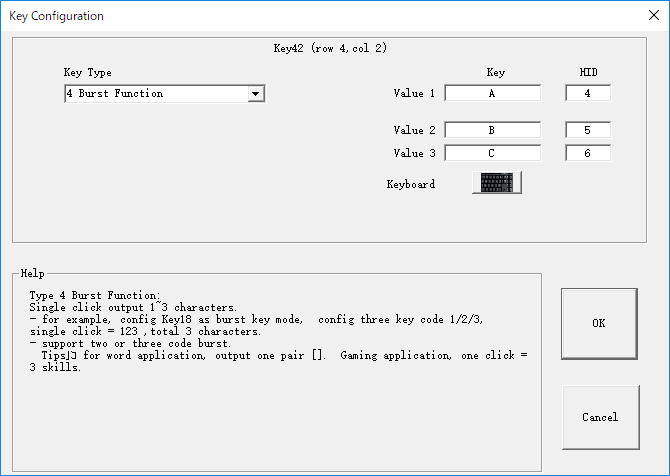Click the 'Value 2' label

click(x=414, y=130)
